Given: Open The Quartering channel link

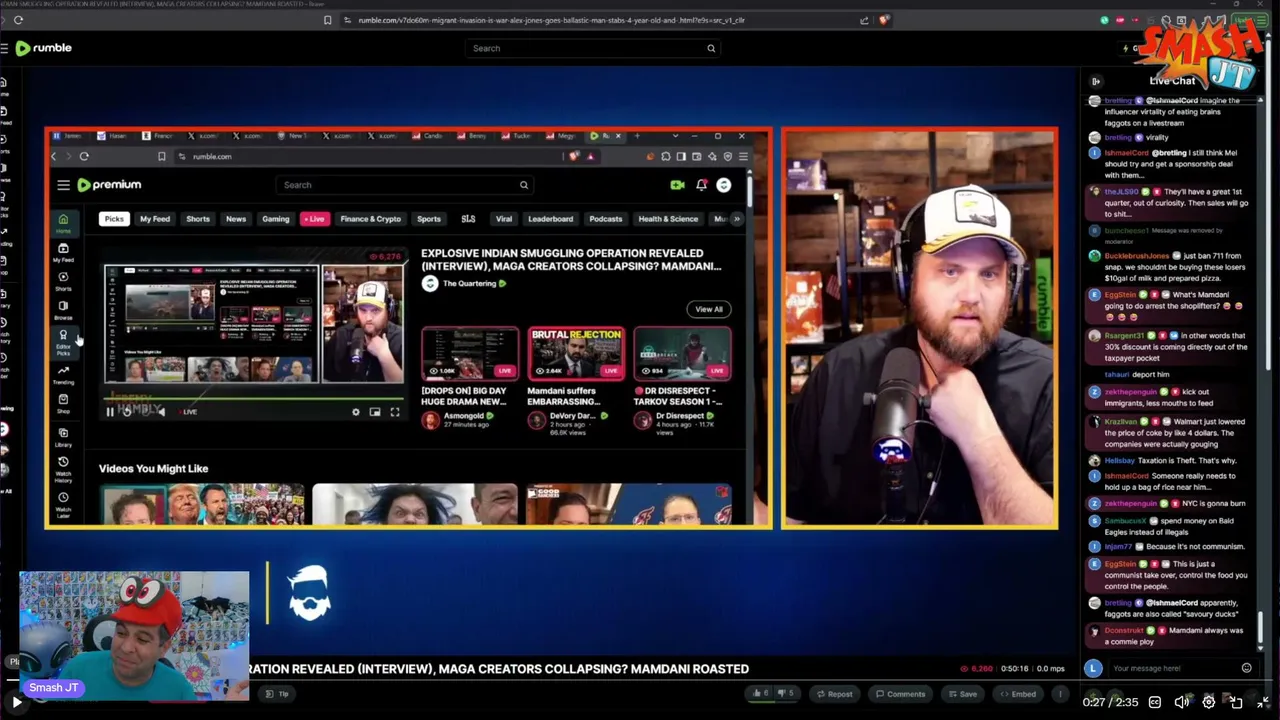Looking at the screenshot, I should point(469,284).
